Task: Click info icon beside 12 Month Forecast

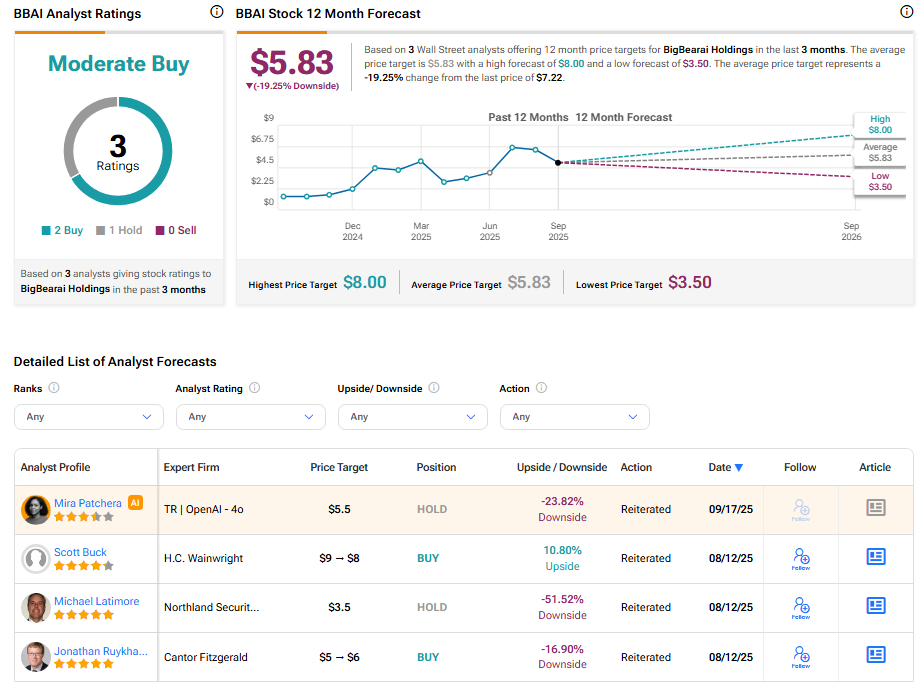Action: point(906,12)
